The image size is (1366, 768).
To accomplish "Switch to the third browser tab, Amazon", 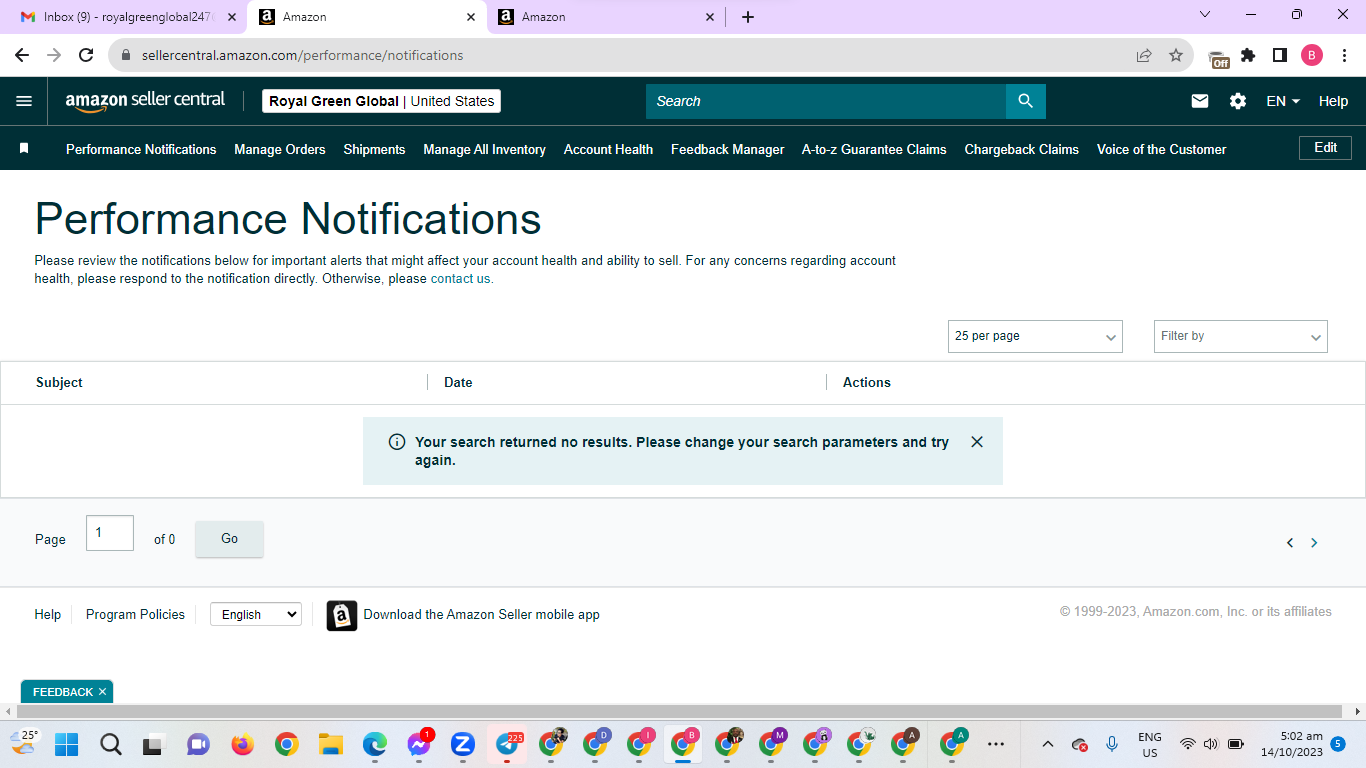I will [607, 17].
